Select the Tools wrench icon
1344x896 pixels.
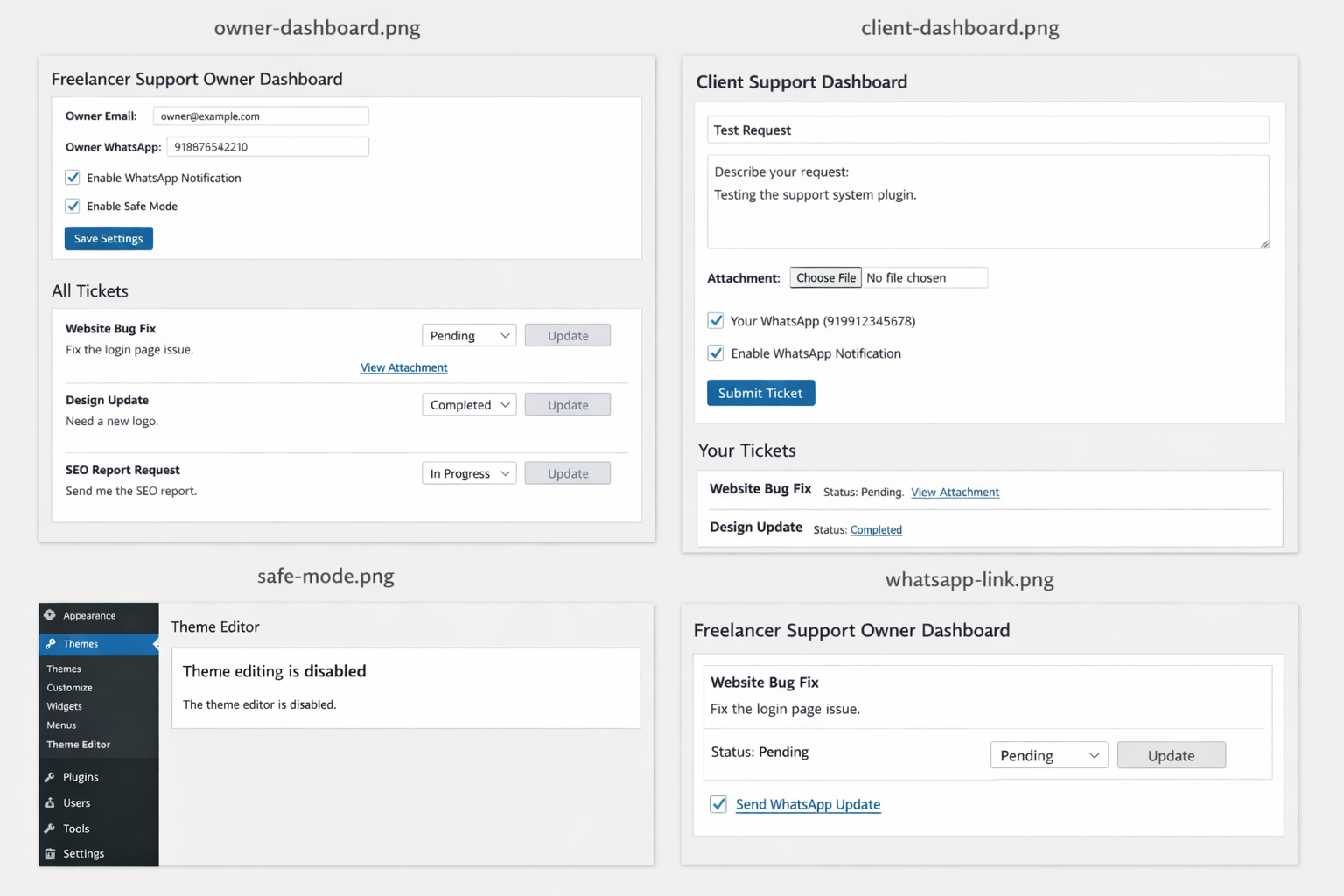pyautogui.click(x=52, y=828)
